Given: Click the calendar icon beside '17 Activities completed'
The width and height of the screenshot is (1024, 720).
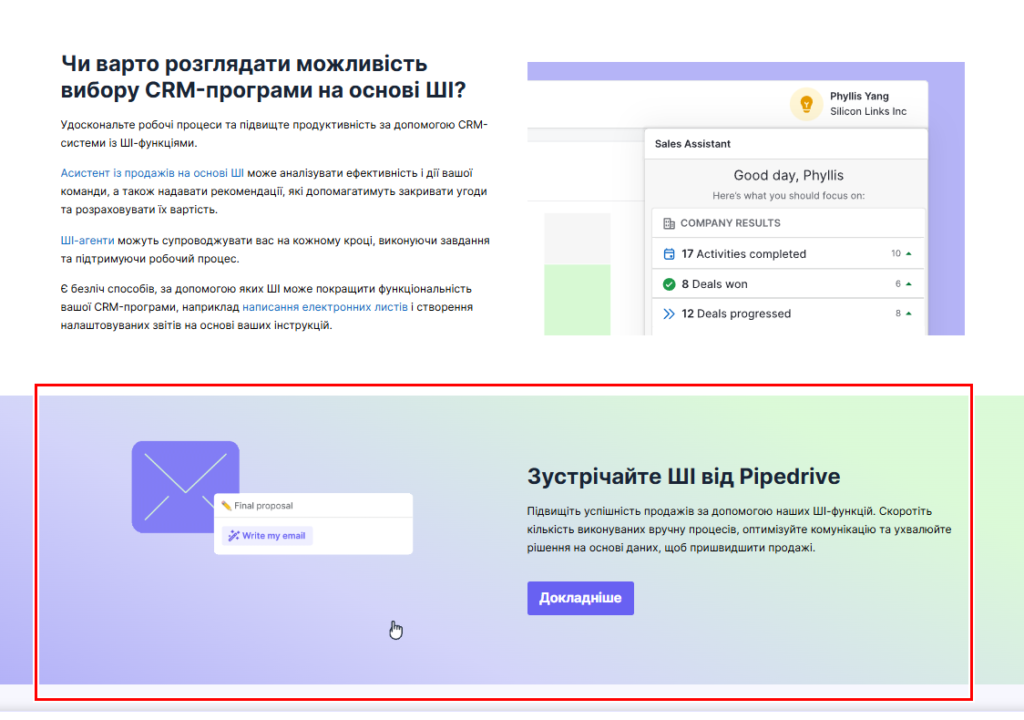Looking at the screenshot, I should 669,254.
